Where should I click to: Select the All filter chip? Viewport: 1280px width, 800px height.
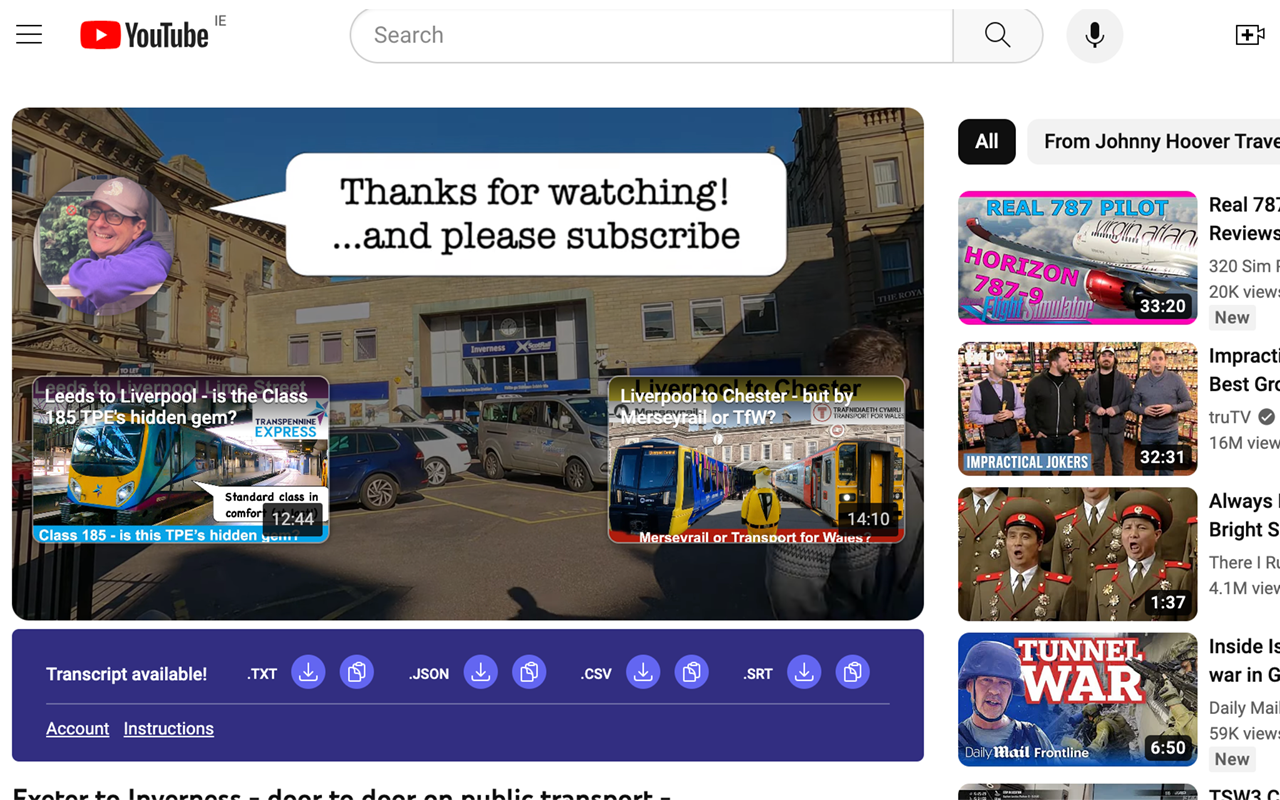[986, 141]
